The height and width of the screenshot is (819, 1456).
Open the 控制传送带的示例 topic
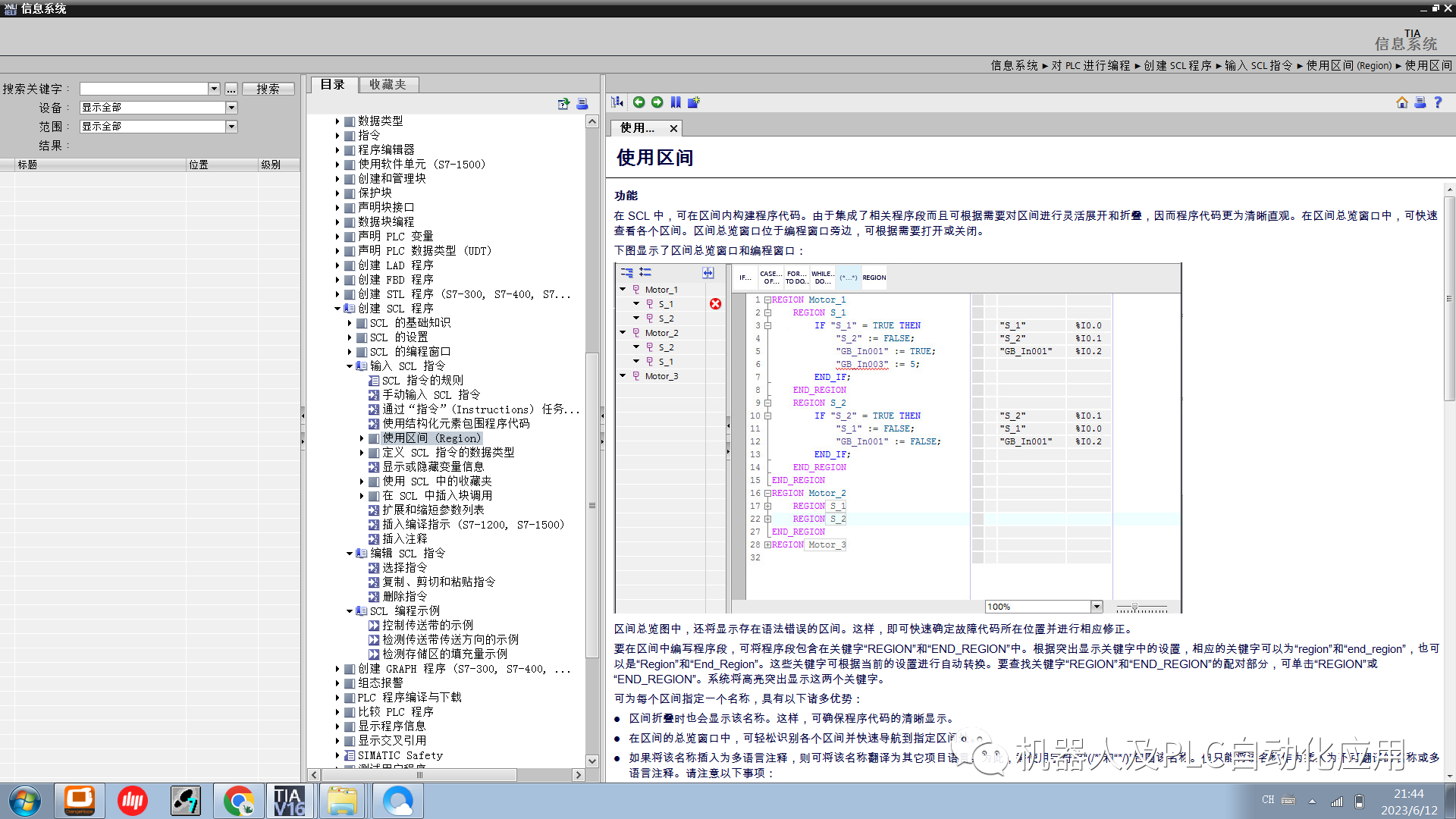(428, 626)
